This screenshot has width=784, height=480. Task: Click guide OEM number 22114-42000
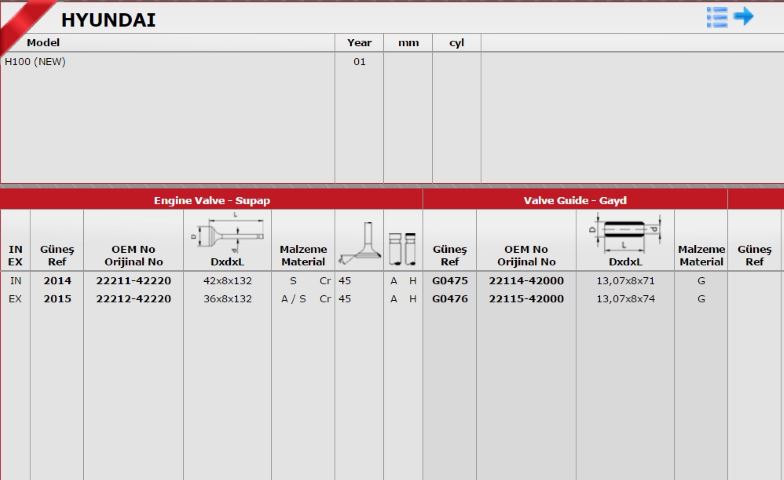click(526, 280)
